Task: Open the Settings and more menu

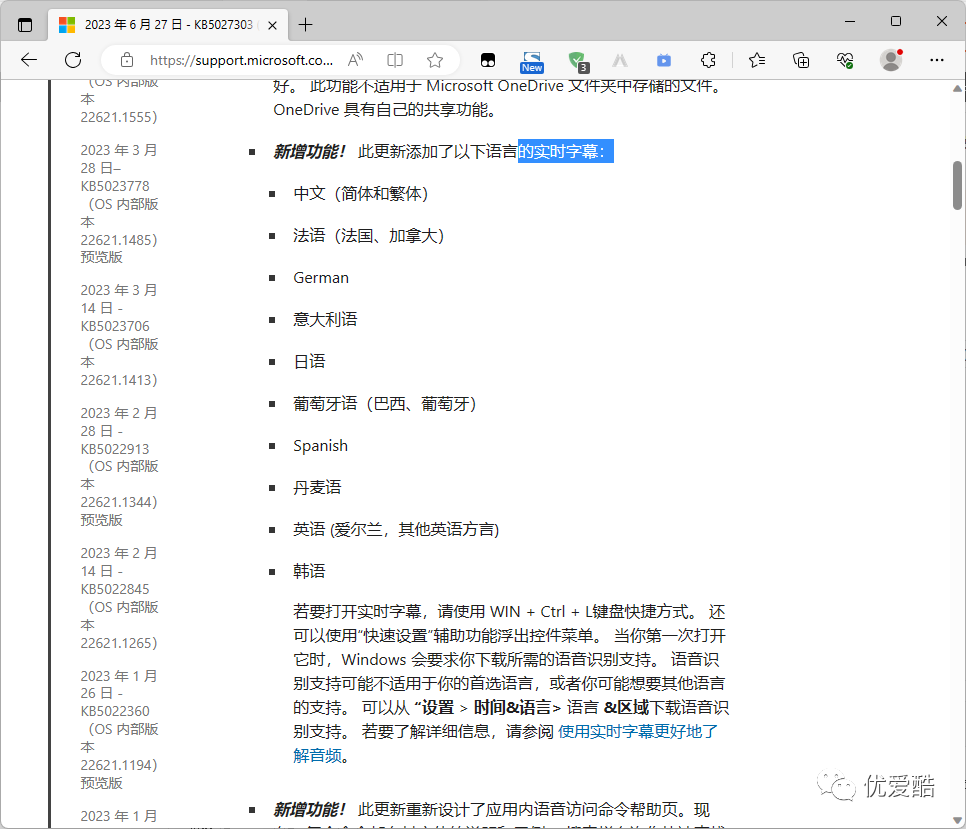Action: [x=936, y=60]
